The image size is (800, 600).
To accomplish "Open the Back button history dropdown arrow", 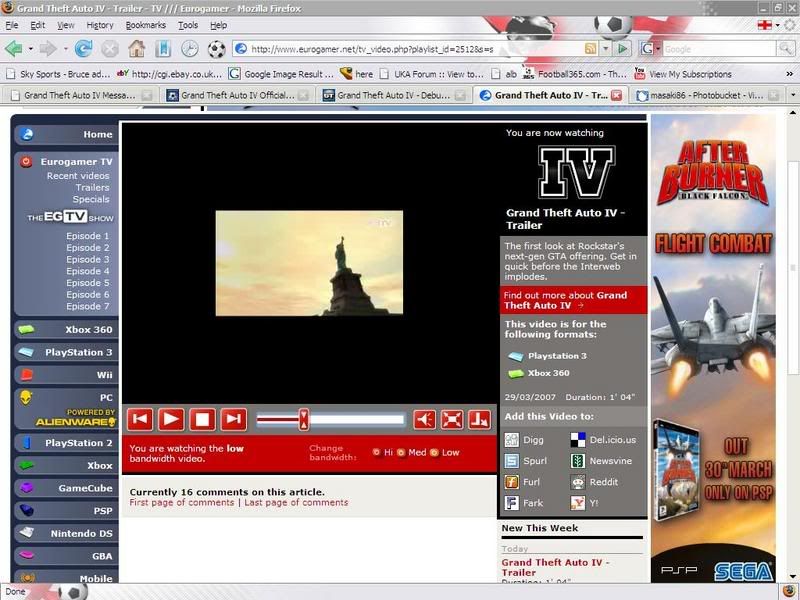I will point(30,49).
